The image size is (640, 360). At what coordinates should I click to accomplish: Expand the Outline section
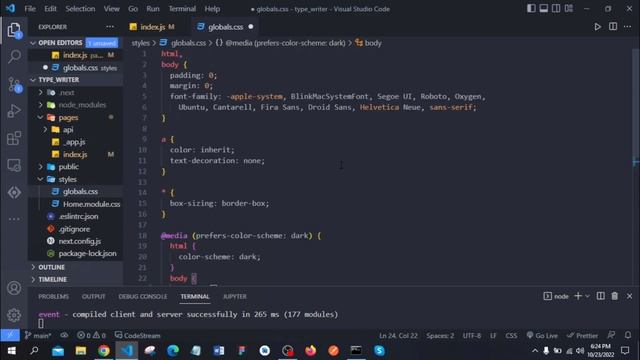(x=76, y=267)
